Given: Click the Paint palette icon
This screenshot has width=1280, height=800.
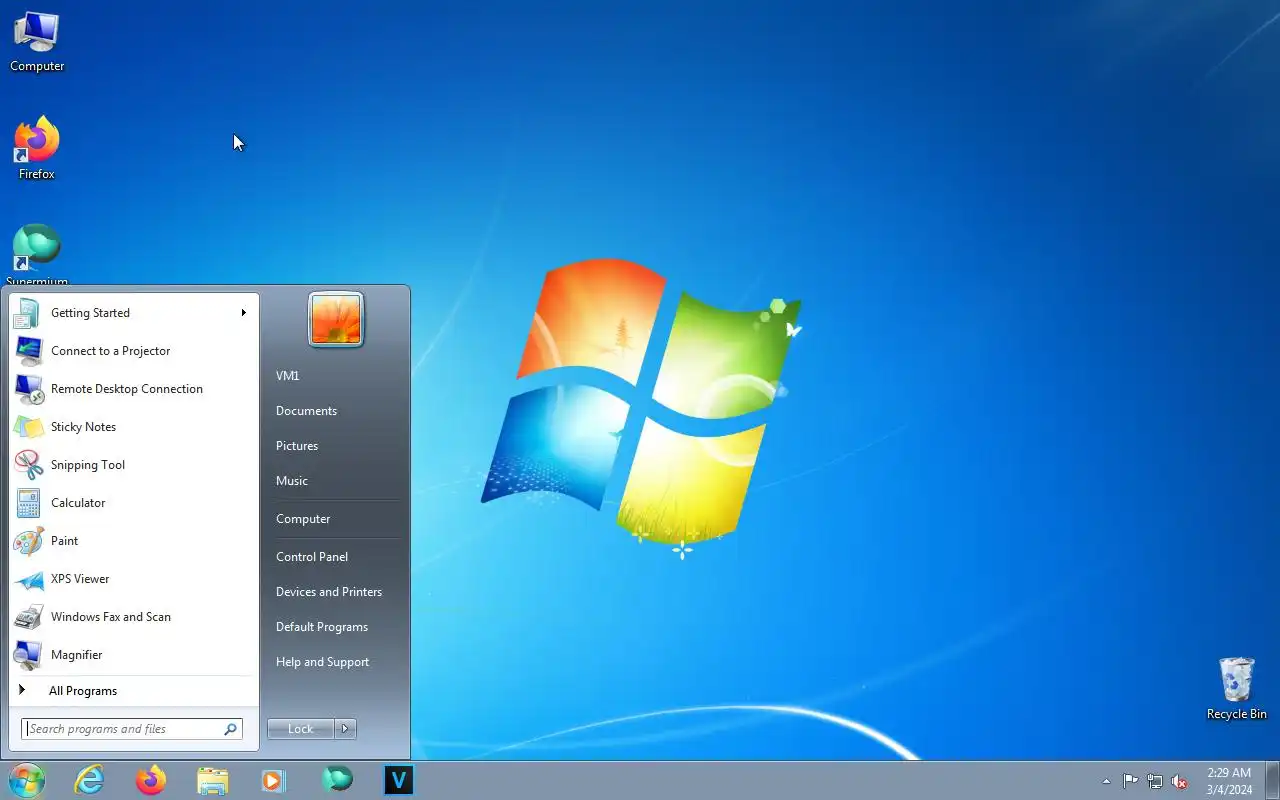Looking at the screenshot, I should click(x=28, y=541).
